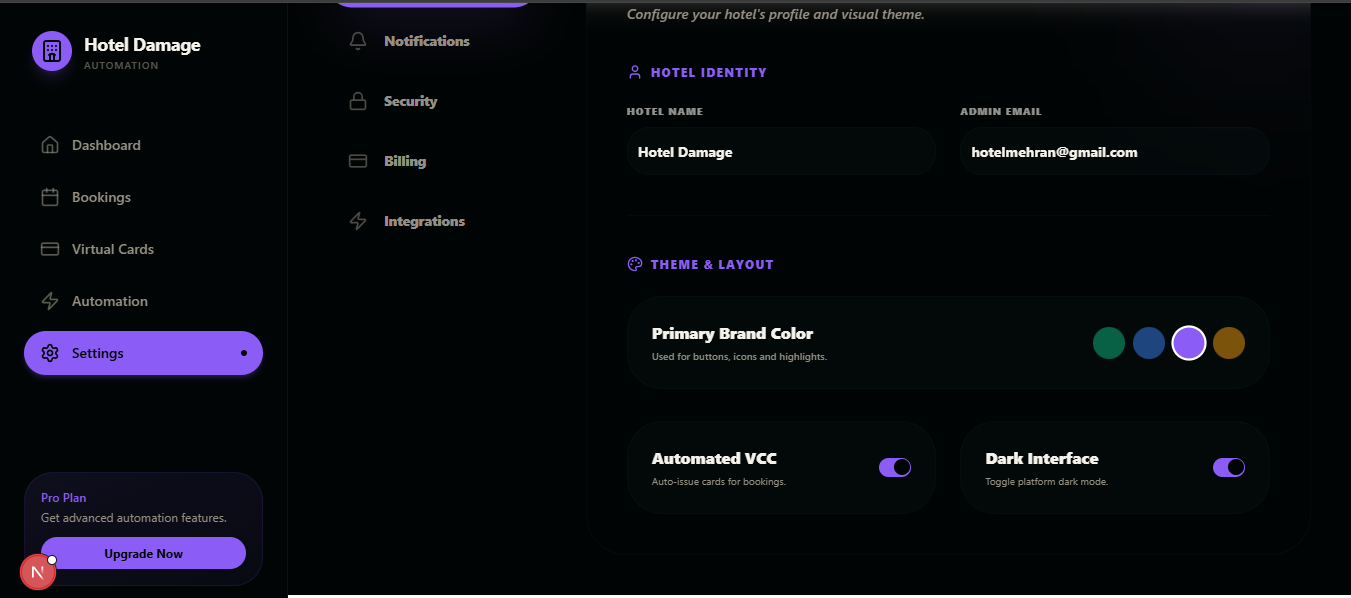Click the "Pro Plan" label
The image size is (1351, 598).
tap(64, 498)
